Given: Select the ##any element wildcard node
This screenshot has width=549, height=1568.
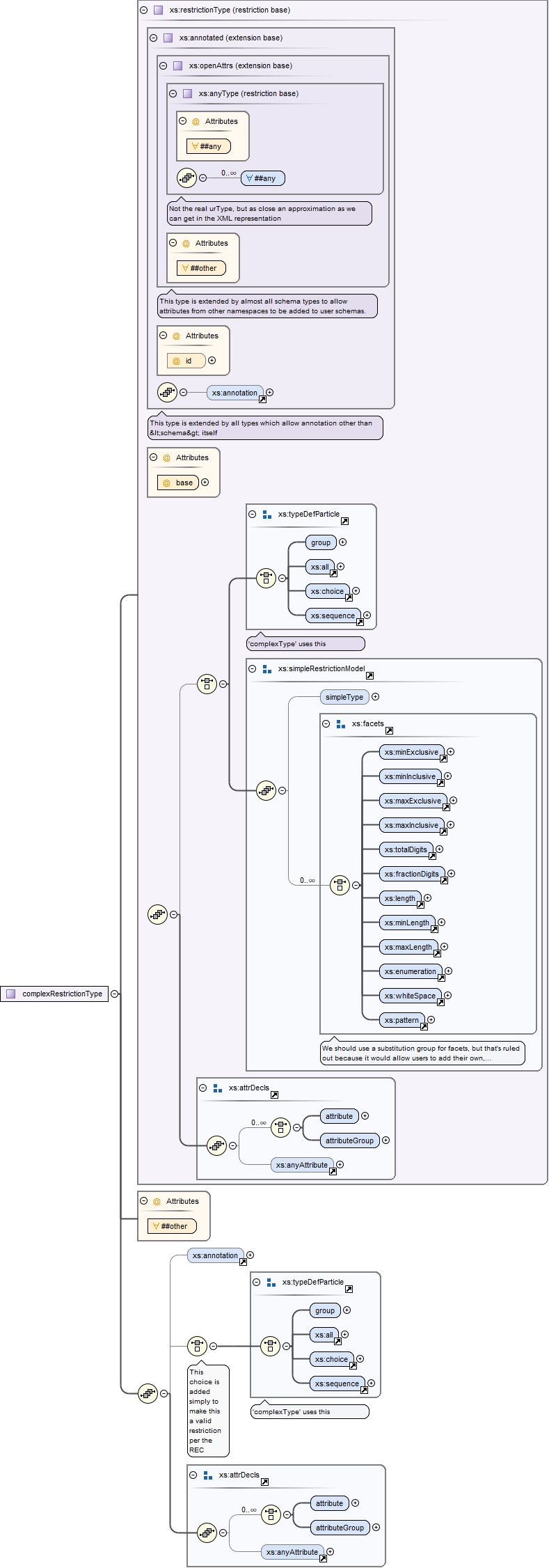Looking at the screenshot, I should click(263, 178).
